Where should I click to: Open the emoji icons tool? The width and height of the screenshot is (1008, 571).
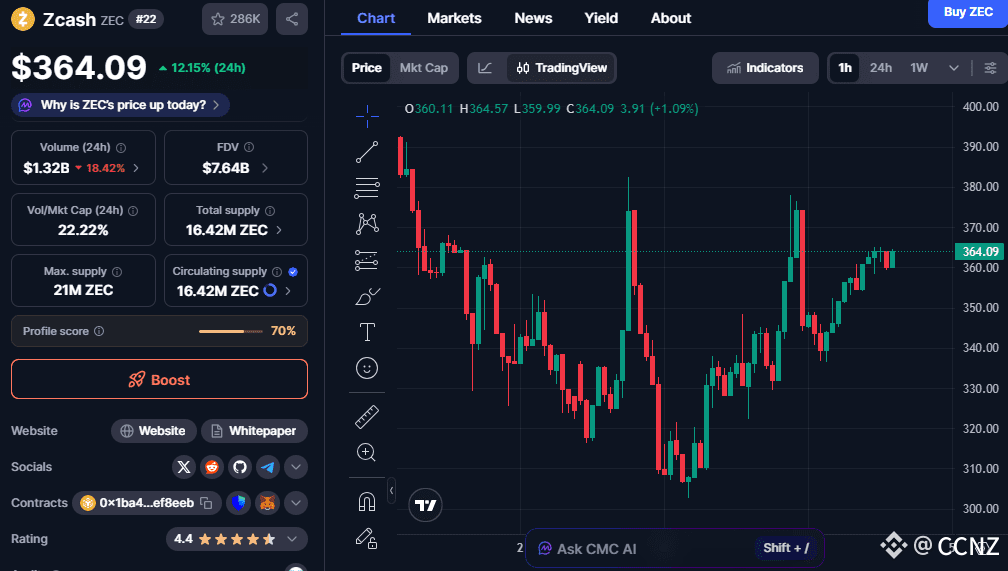(367, 368)
